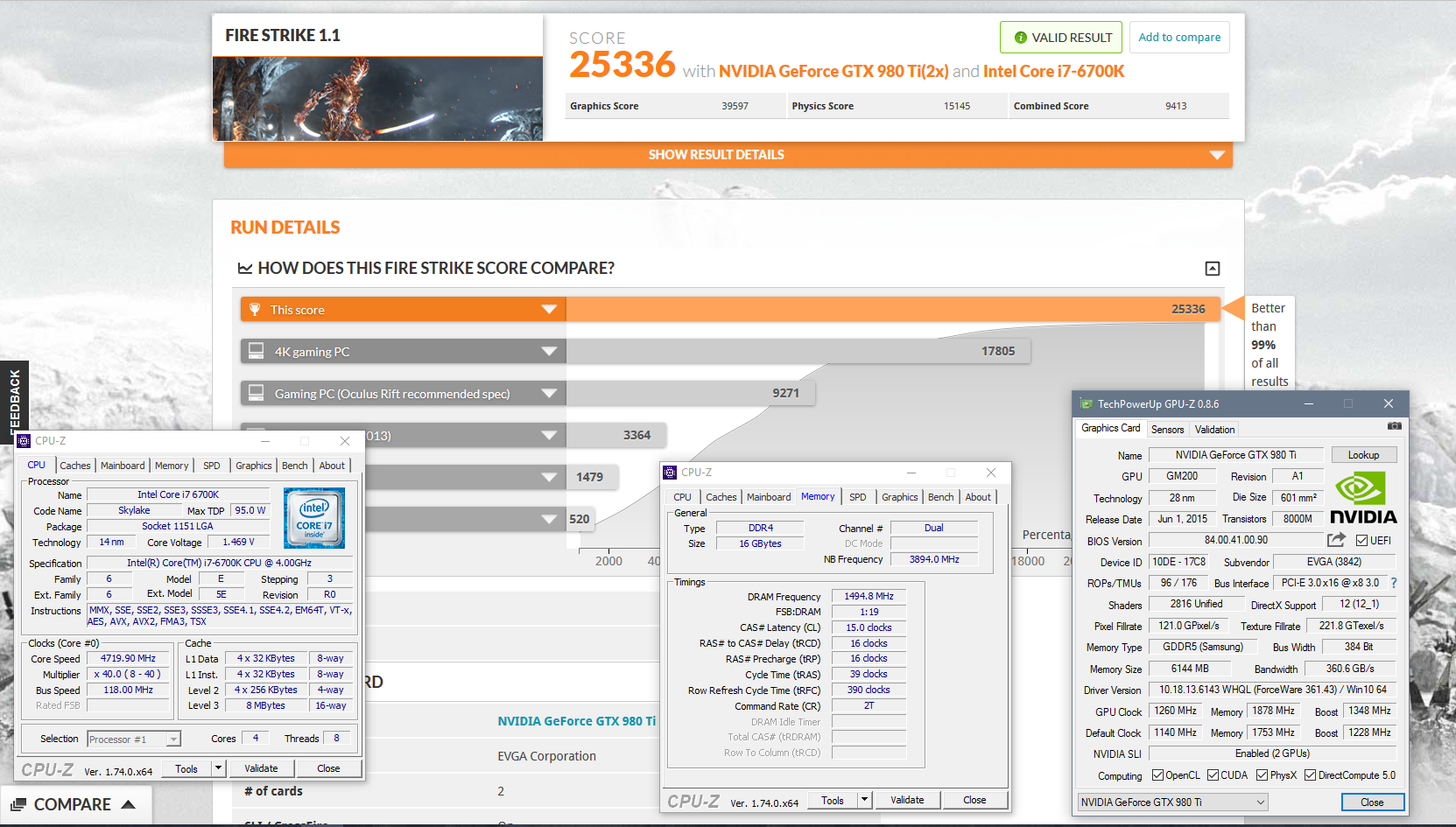This screenshot has width=1456, height=827.
Task: Expand Show Result Details bar
Action: tap(728, 155)
